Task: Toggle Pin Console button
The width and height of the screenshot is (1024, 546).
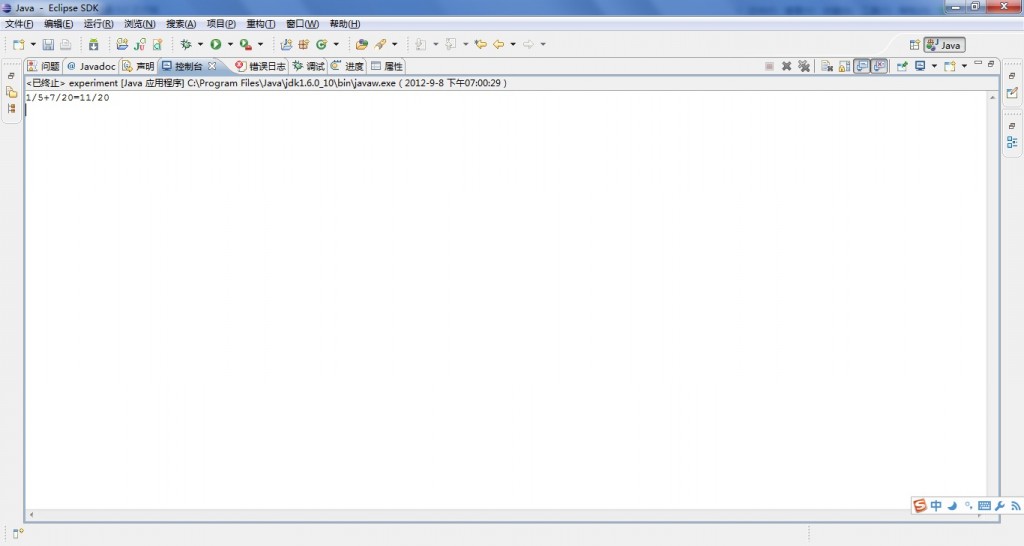Action: click(902, 66)
